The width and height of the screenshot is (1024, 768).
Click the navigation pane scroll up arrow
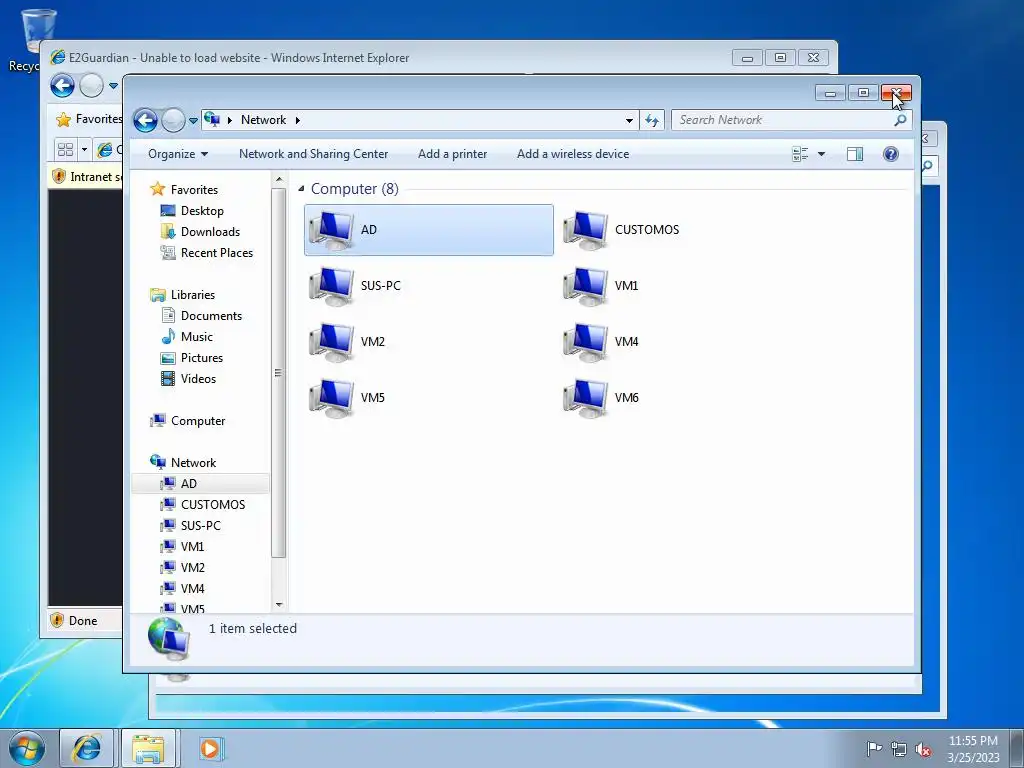tap(279, 179)
